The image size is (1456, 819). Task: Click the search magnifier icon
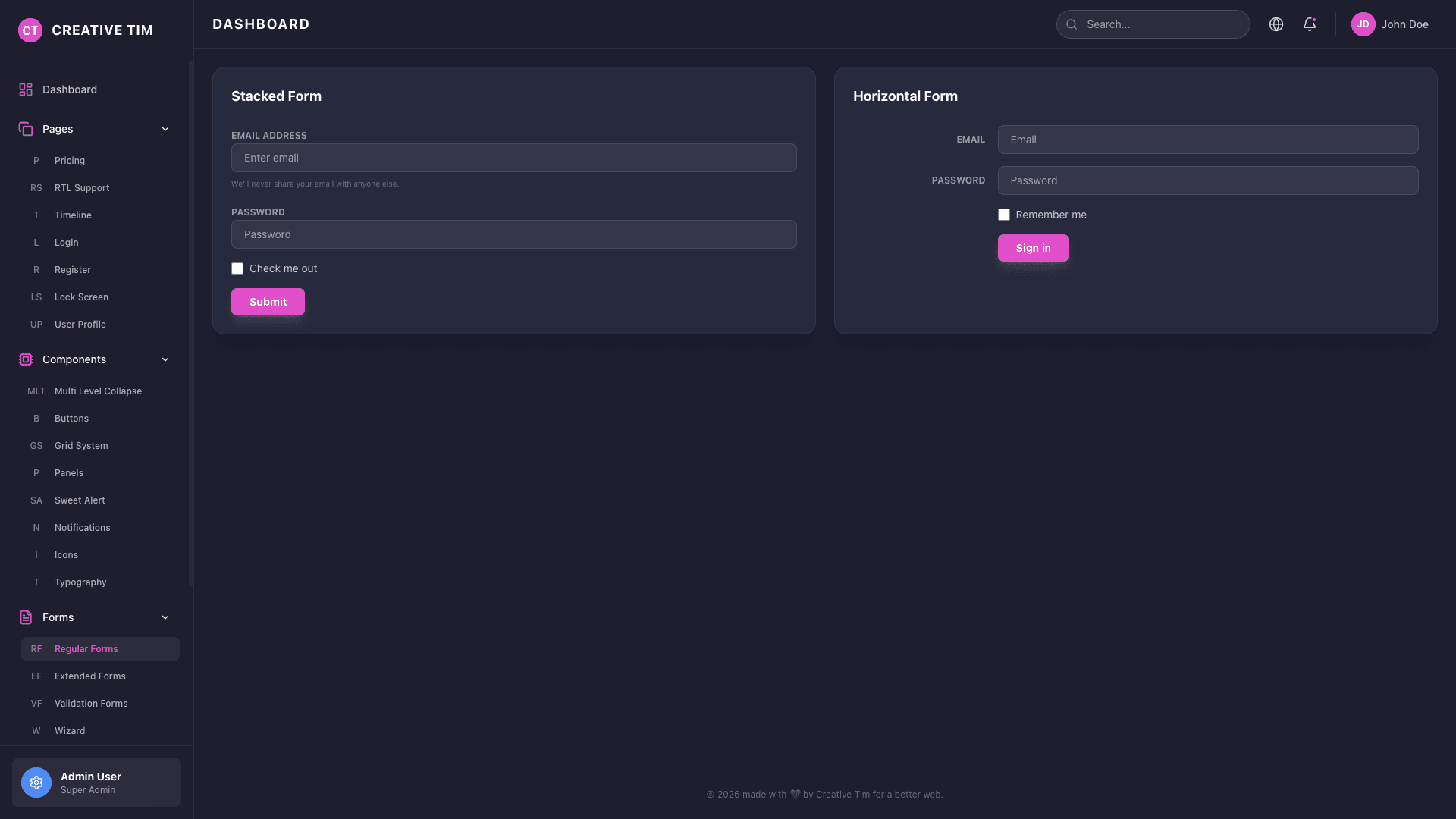tap(1072, 24)
